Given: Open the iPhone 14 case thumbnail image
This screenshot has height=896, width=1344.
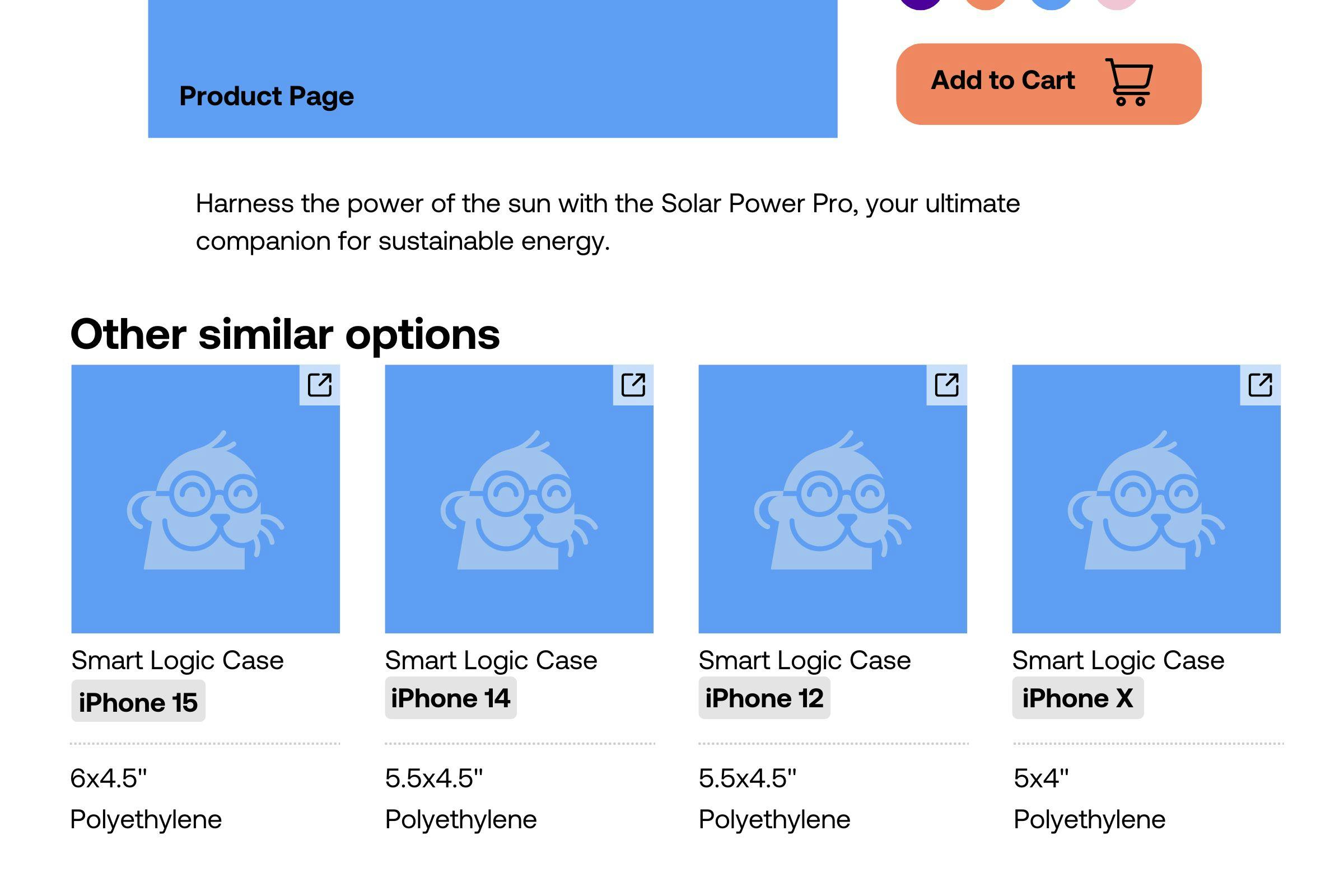Looking at the screenshot, I should click(519, 499).
